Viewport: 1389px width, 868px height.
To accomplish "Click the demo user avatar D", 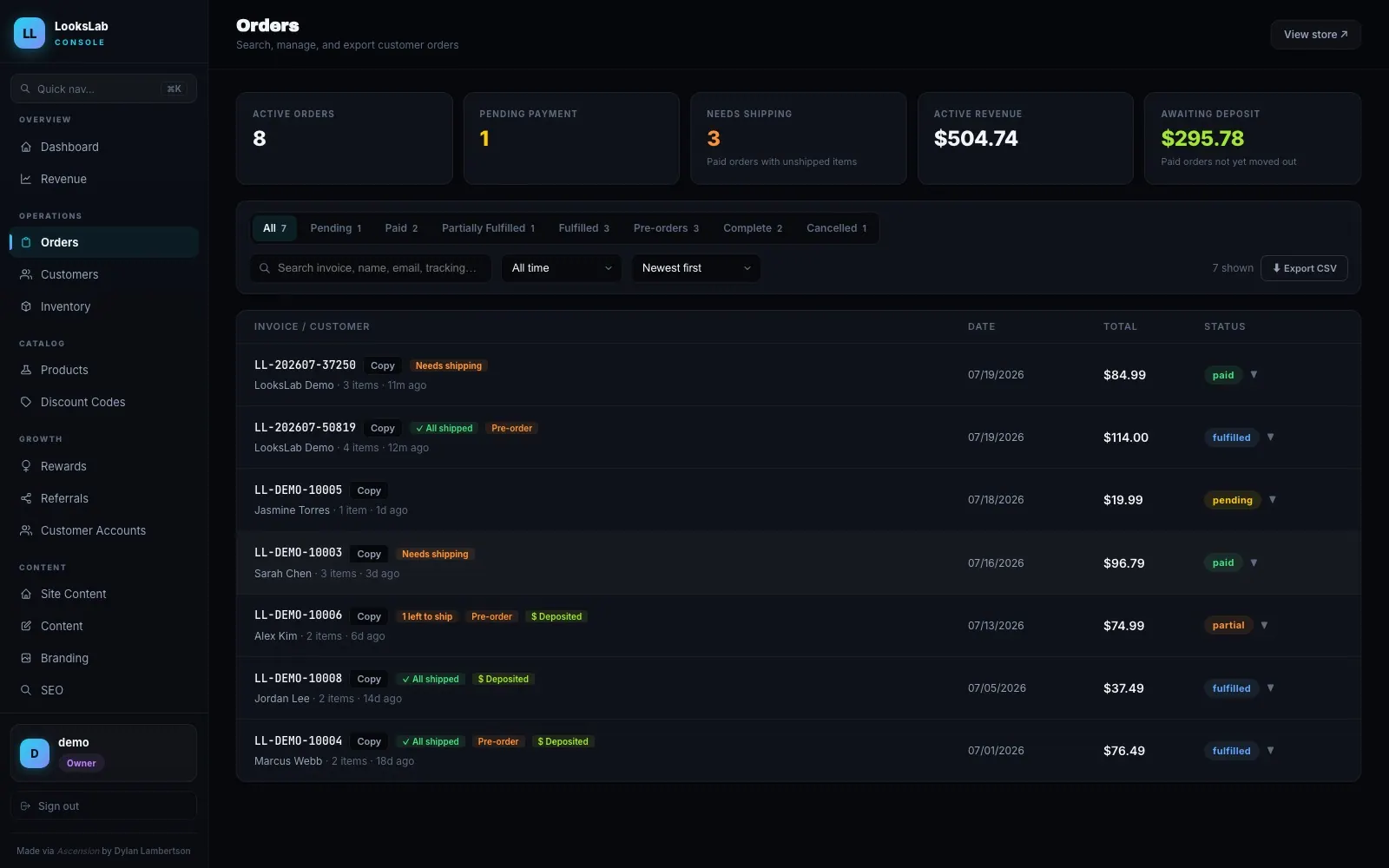I will point(35,753).
